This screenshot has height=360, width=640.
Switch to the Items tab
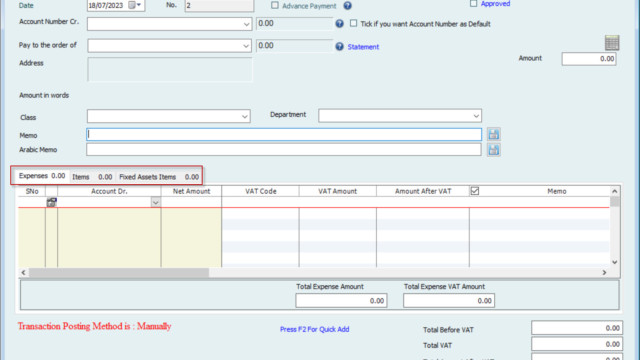point(92,177)
